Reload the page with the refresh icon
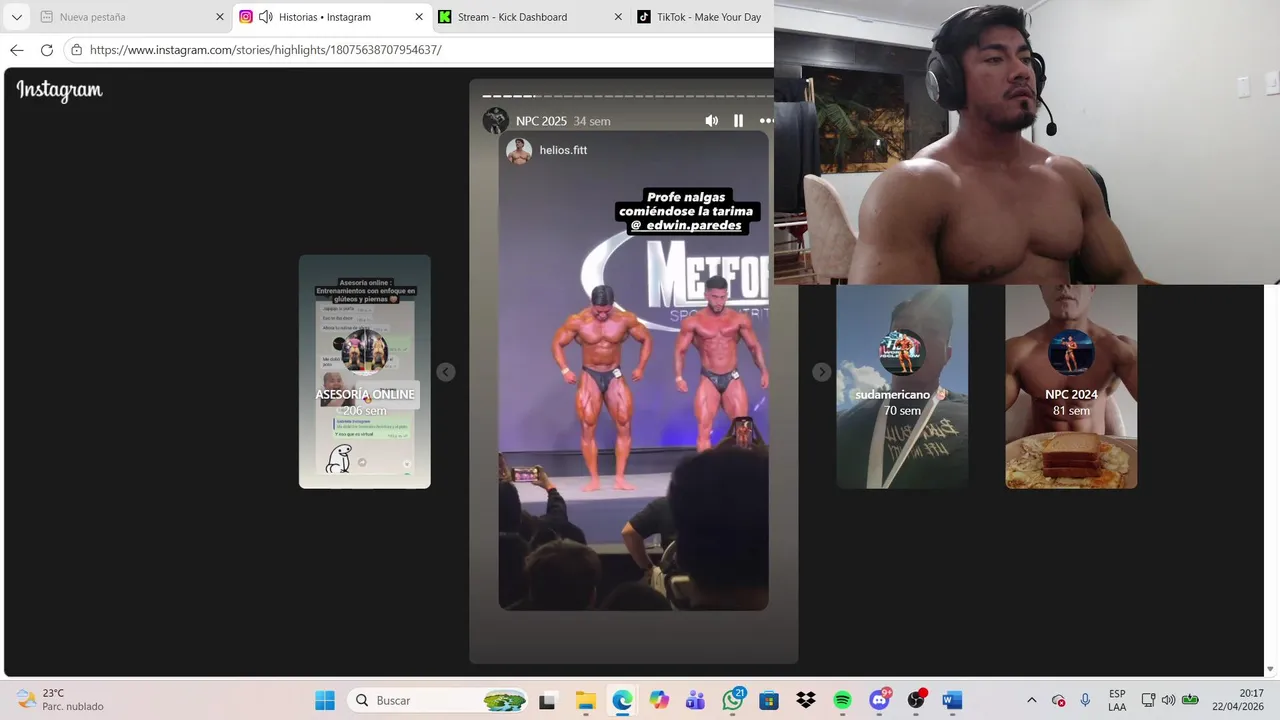Viewport: 1280px width, 720px height. coord(46,50)
